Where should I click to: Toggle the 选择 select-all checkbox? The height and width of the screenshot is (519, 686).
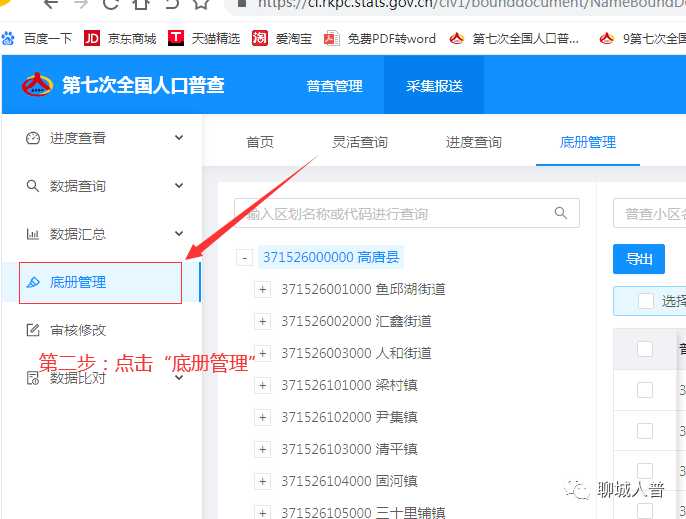pyautogui.click(x=646, y=301)
